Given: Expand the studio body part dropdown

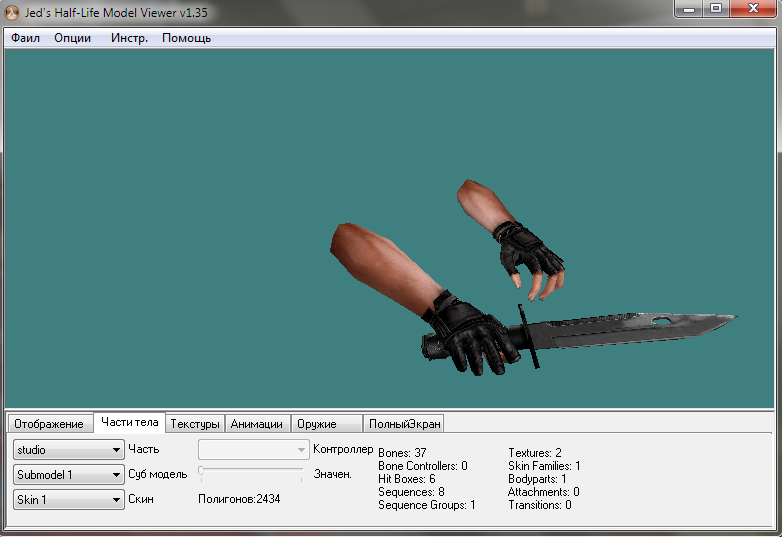Looking at the screenshot, I should click(69, 450).
